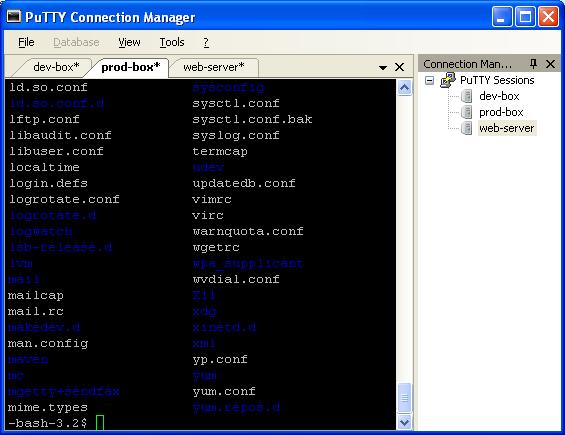Screen dimensions: 565x435
Task: Click the PuTTY Sessions root icon
Action: point(448,80)
